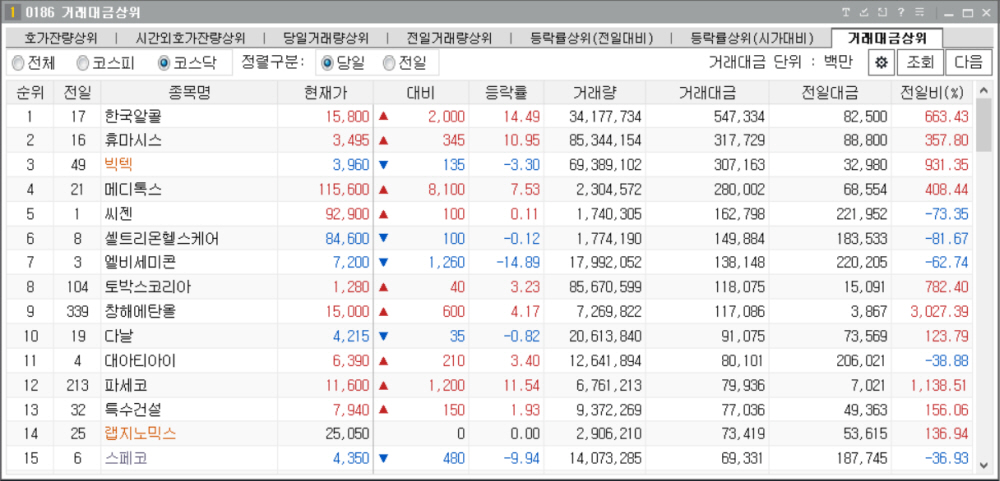Image resolution: width=1000 pixels, height=481 pixels.
Task: Click the 거래대금 column header
Action: [x=707, y=93]
